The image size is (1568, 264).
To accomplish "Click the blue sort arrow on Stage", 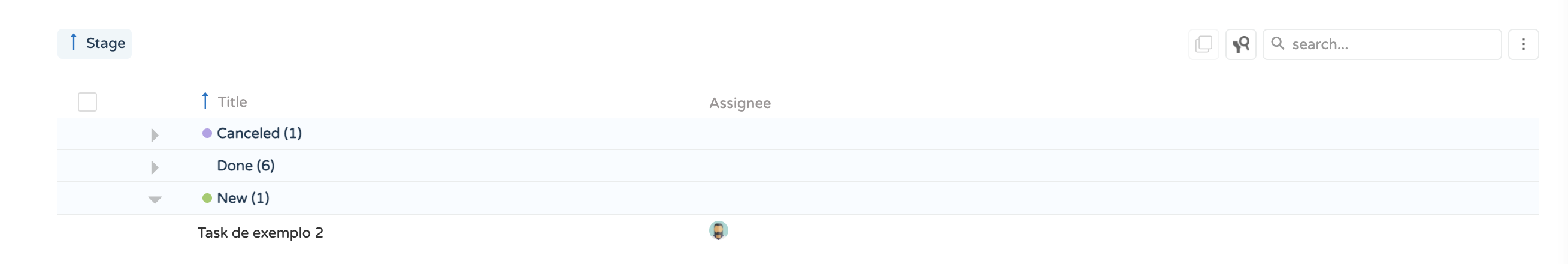I will [74, 43].
